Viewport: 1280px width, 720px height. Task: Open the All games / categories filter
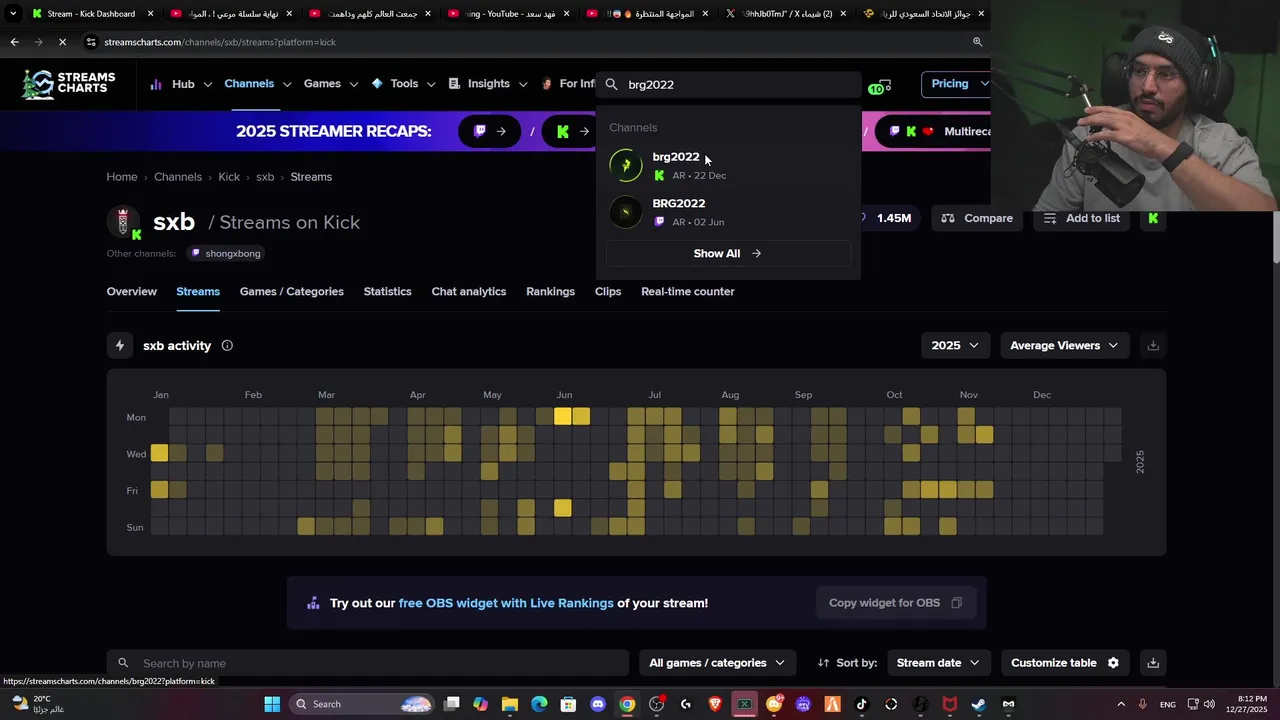tap(717, 663)
